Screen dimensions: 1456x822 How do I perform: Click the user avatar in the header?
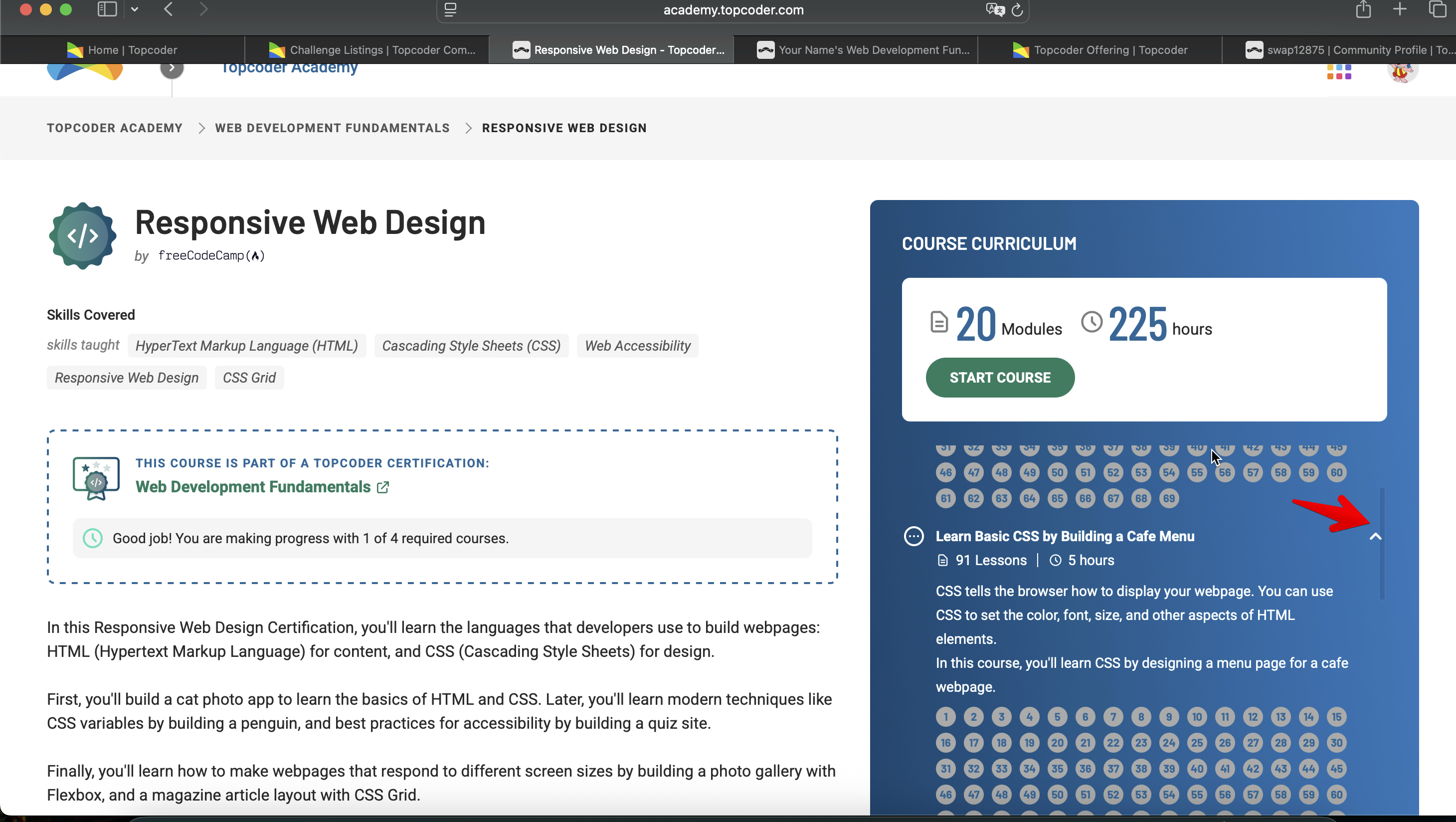[1402, 72]
